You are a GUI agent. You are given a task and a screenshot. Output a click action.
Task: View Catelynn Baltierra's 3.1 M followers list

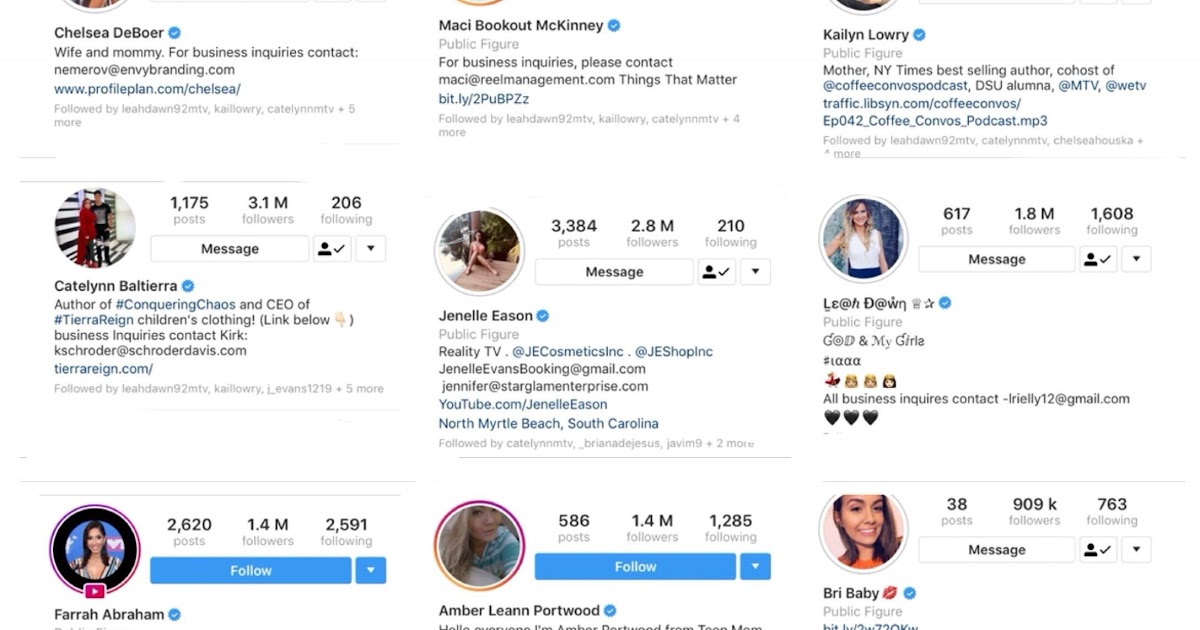click(268, 210)
